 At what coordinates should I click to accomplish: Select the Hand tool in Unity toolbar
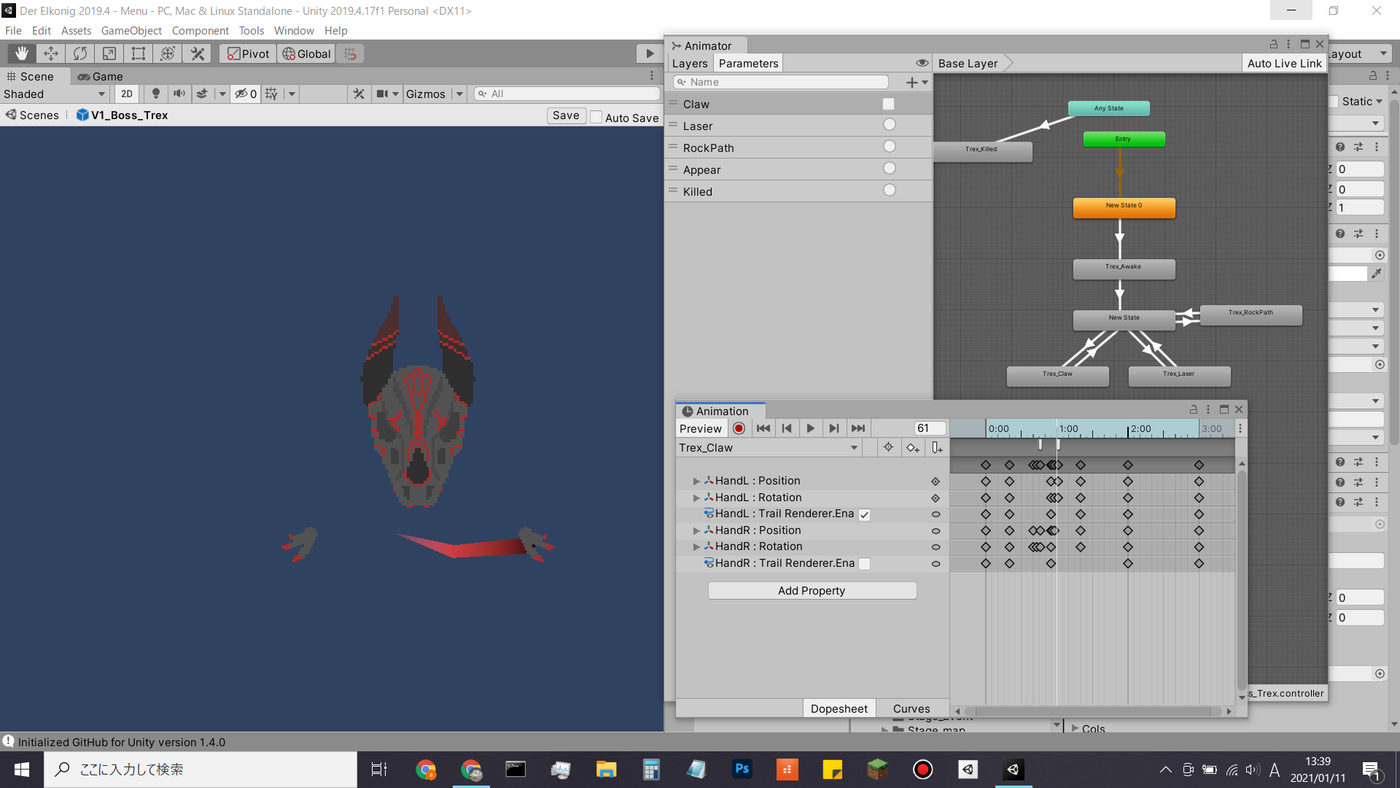pyautogui.click(x=21, y=54)
